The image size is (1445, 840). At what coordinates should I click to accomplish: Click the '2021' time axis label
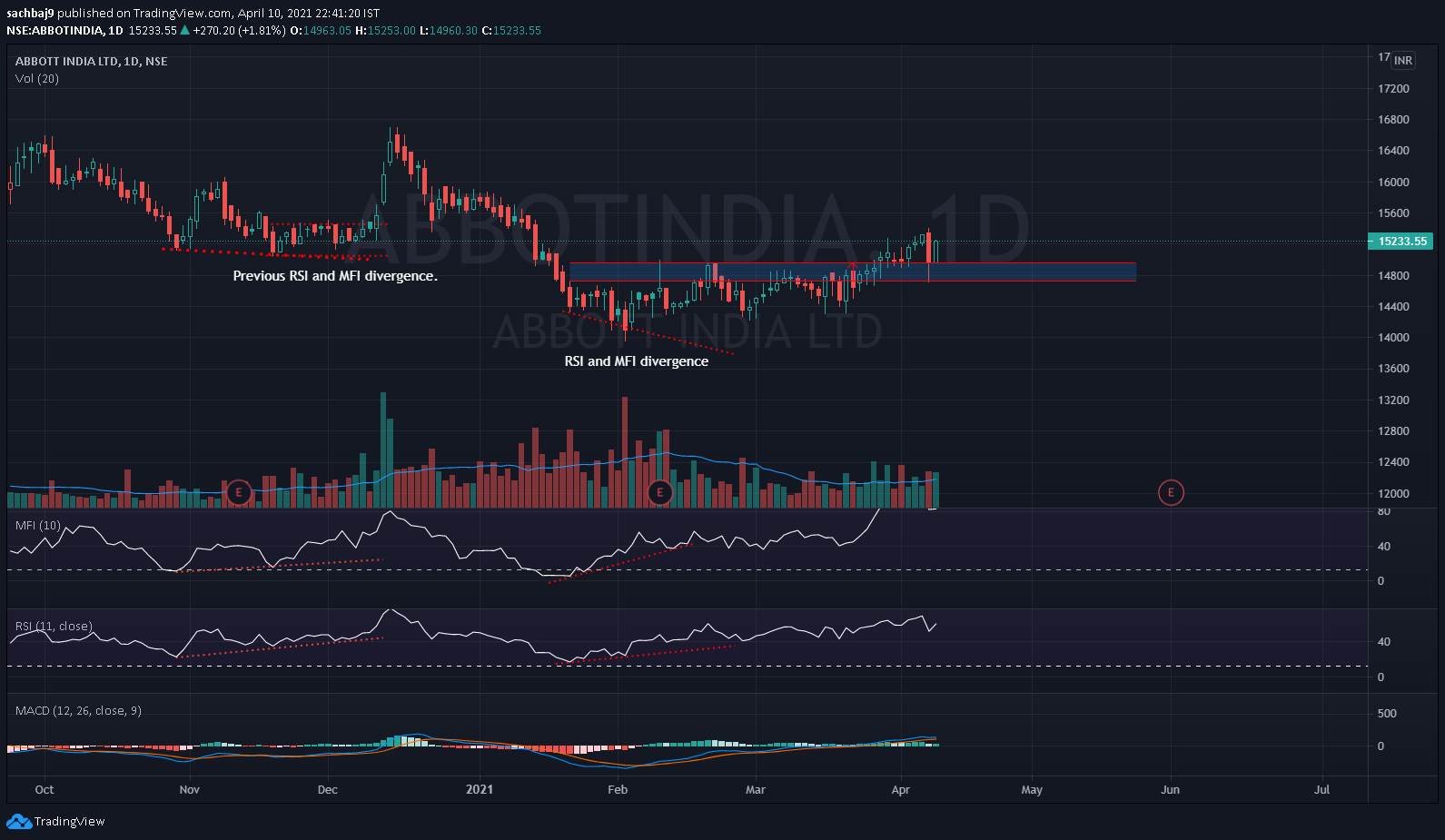coord(480,789)
